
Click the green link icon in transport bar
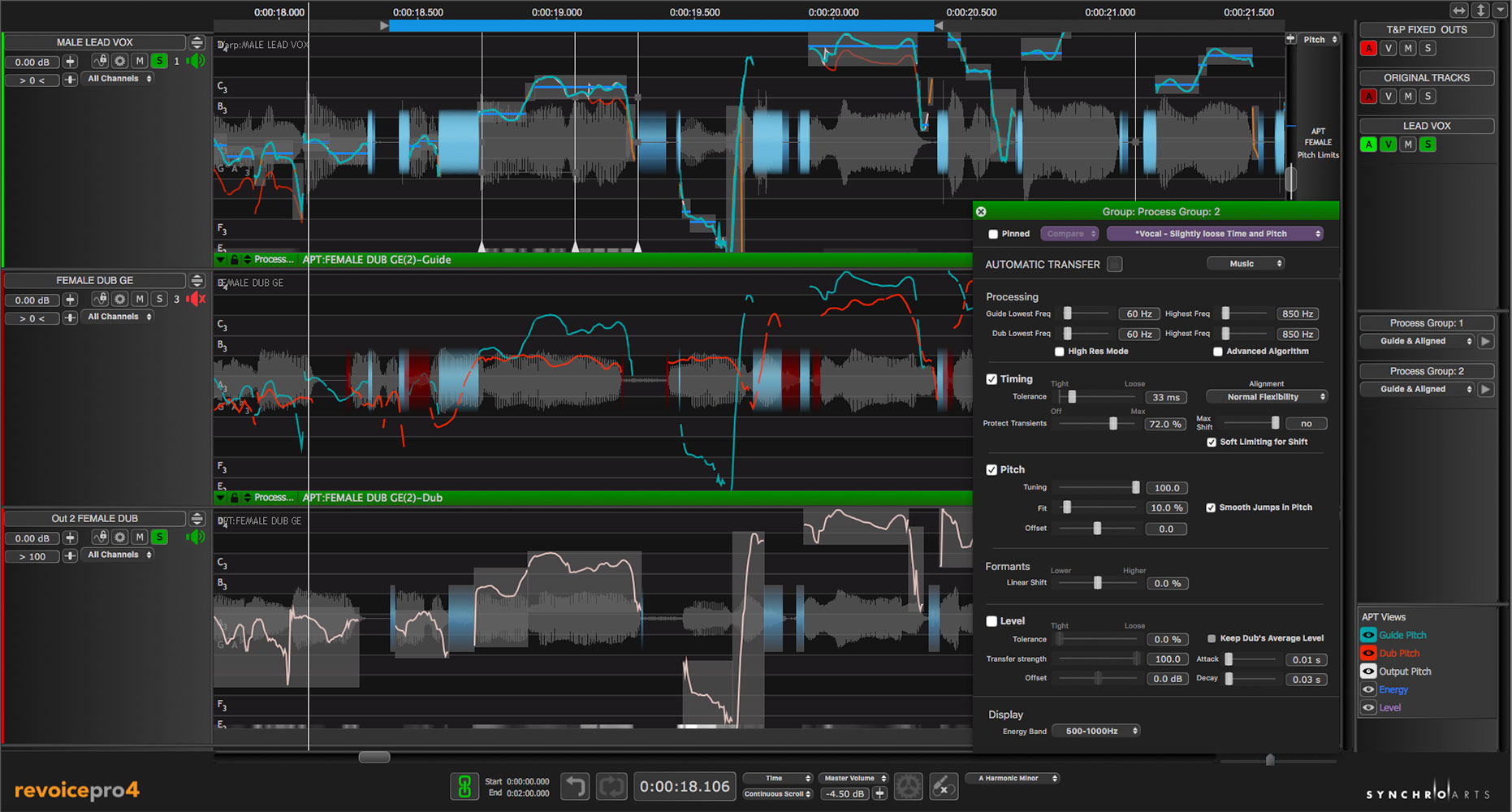coord(464,786)
